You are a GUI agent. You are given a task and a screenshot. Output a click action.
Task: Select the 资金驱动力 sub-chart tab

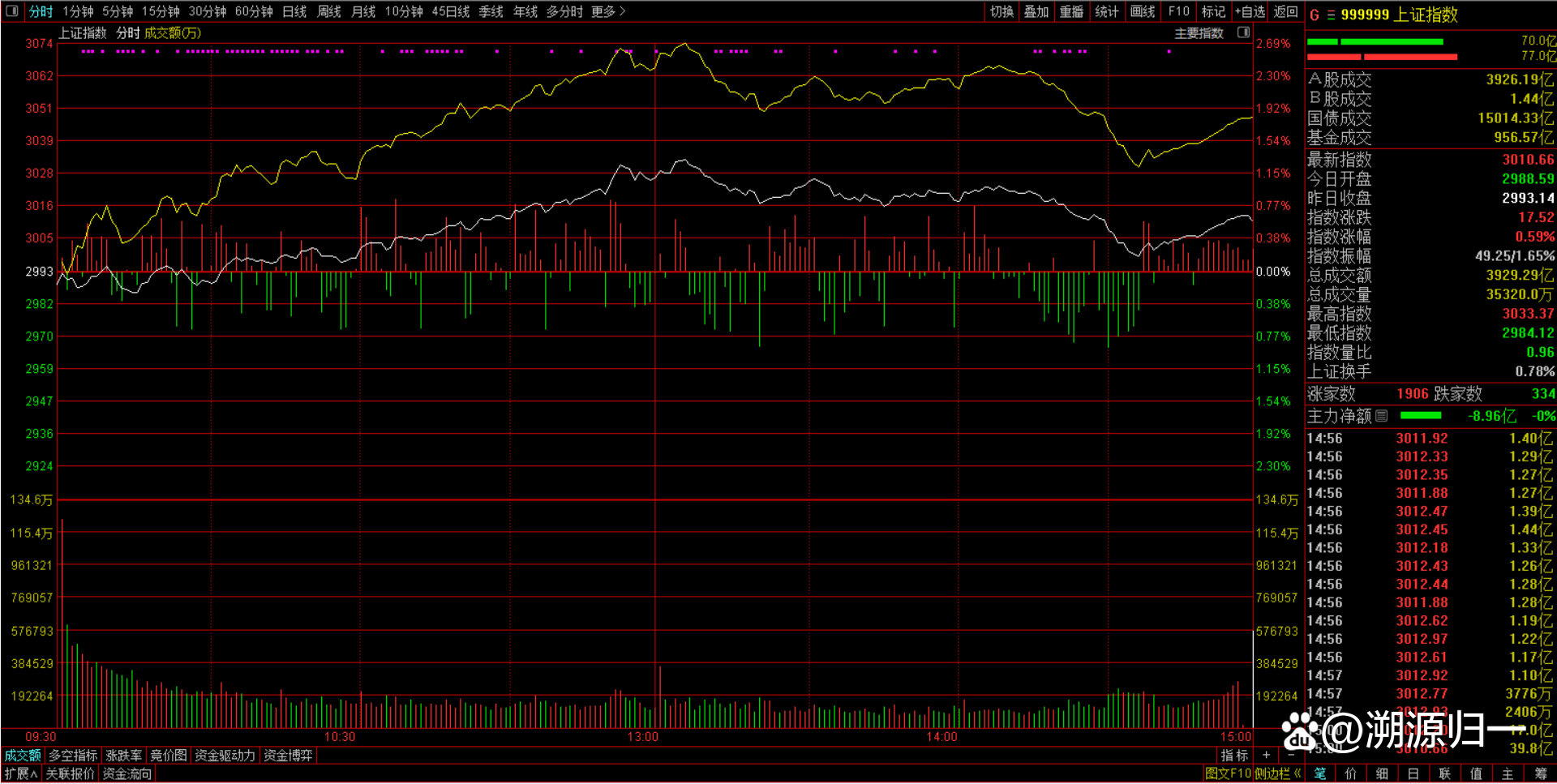click(225, 755)
